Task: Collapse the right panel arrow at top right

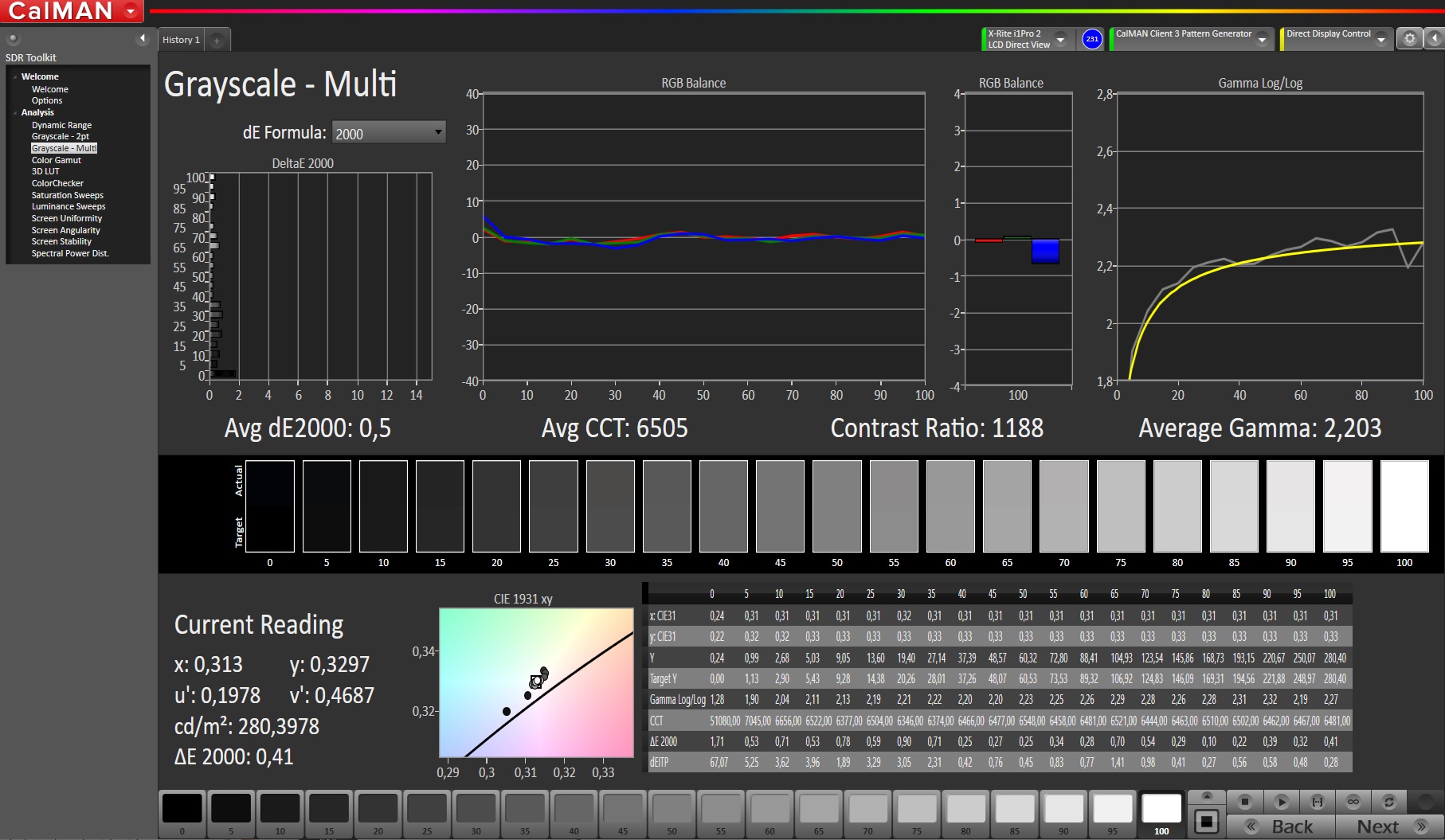Action: click(1434, 38)
